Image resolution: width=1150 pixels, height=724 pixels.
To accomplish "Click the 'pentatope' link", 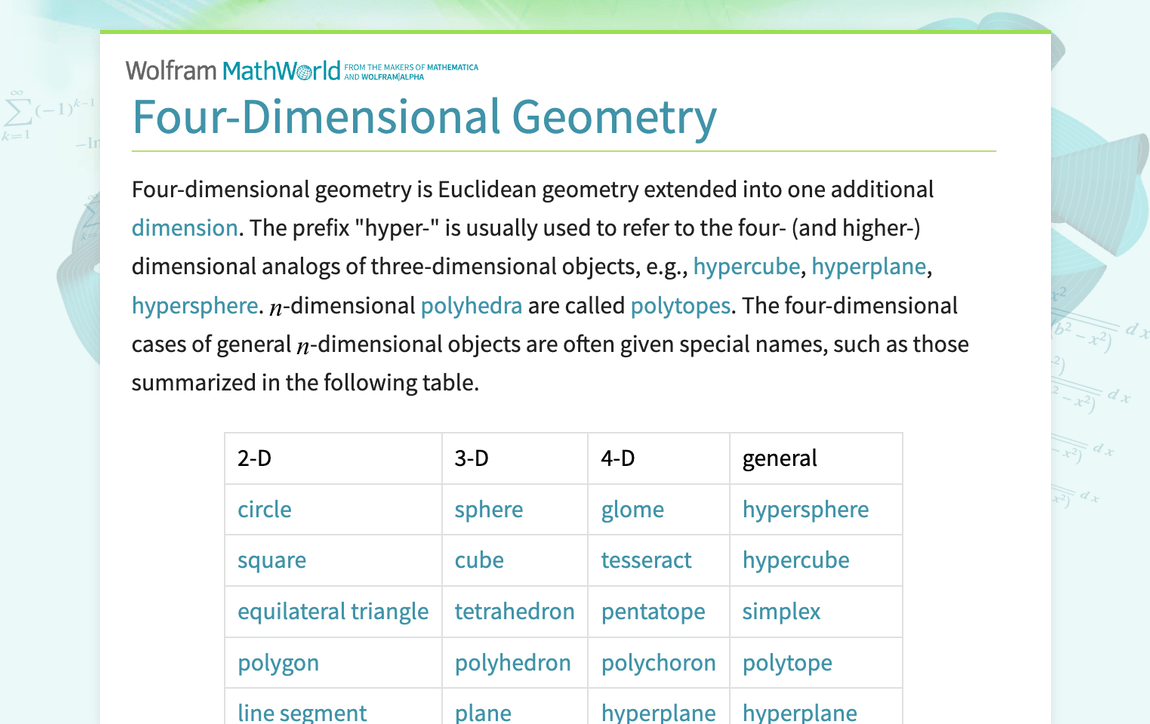I will (653, 612).
